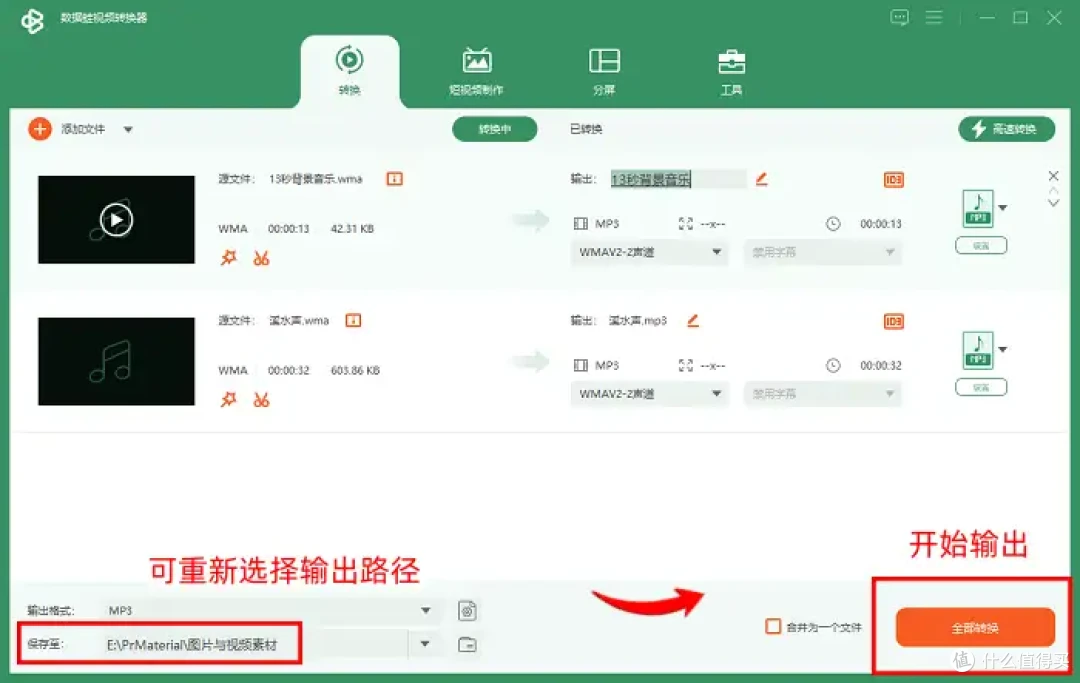Image resolution: width=1080 pixels, height=683 pixels.
Task: Open the hamburger menu in title bar
Action: click(934, 17)
